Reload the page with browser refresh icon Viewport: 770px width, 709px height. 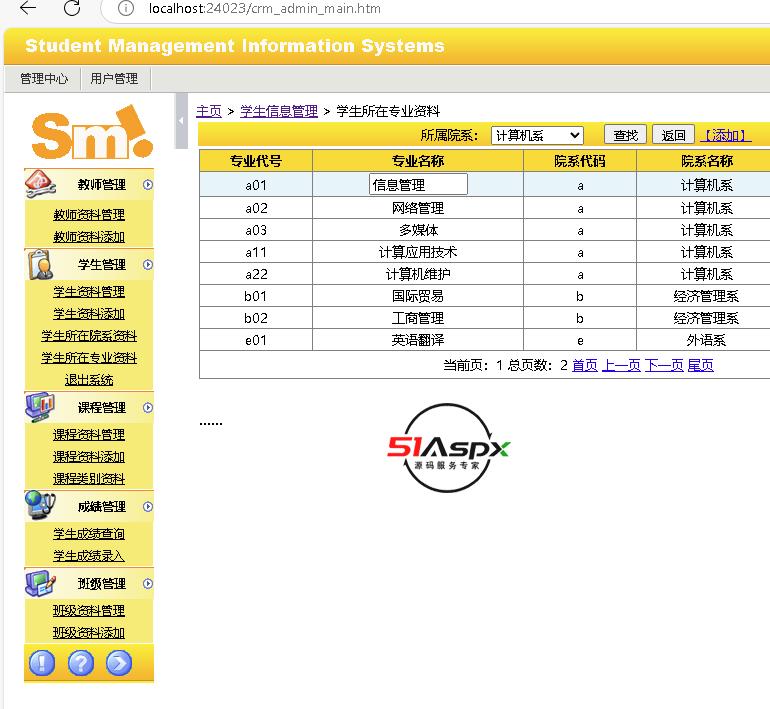(x=72, y=9)
